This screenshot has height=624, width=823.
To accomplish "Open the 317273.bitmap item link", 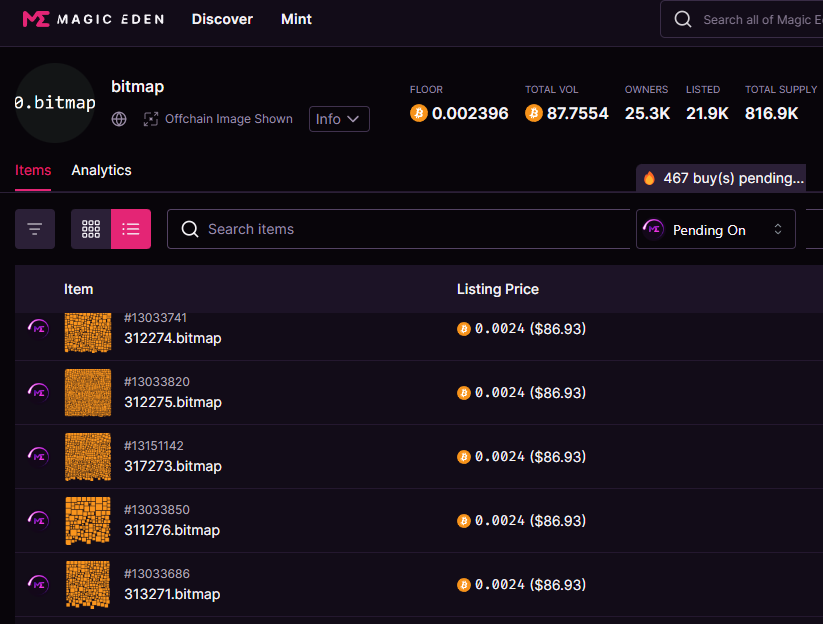I will point(173,467).
